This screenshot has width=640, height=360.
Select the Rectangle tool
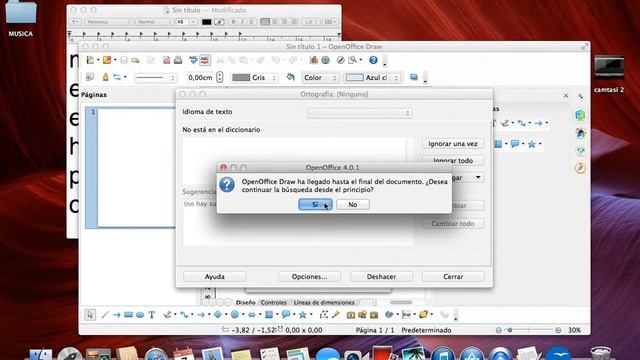coord(128,315)
